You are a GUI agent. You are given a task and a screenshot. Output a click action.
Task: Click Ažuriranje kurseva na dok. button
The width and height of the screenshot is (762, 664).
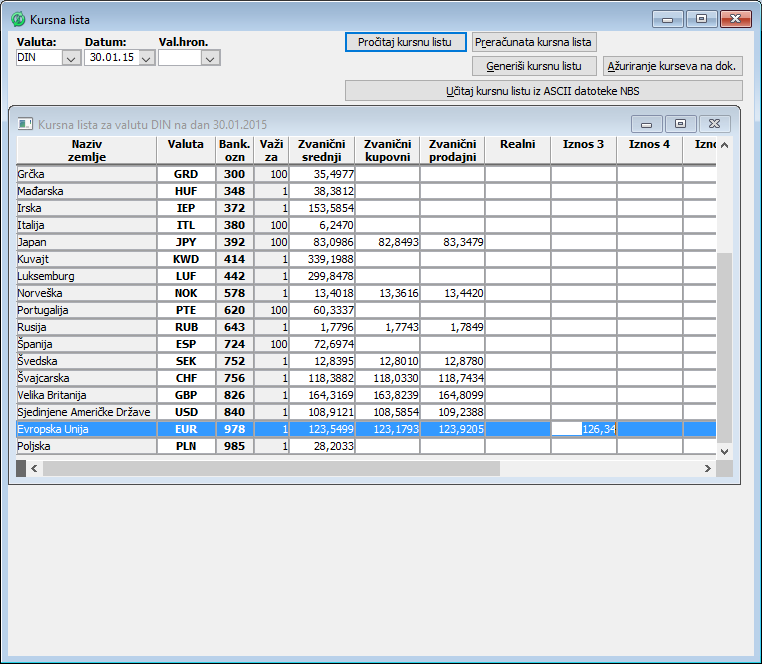pos(673,66)
